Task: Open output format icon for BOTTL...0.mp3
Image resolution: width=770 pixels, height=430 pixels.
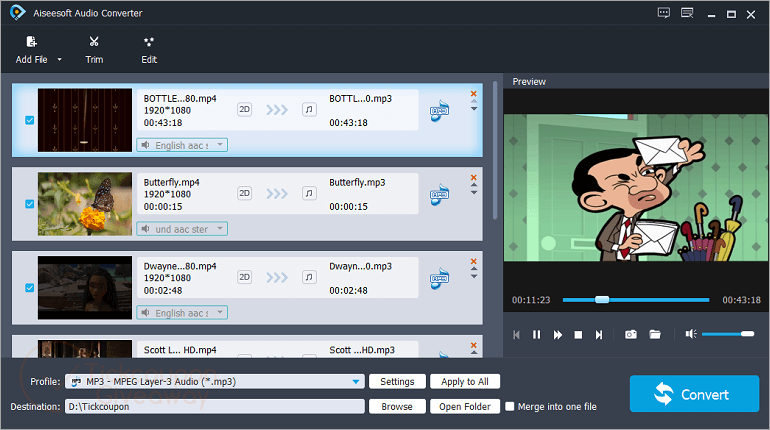Action: 440,111
